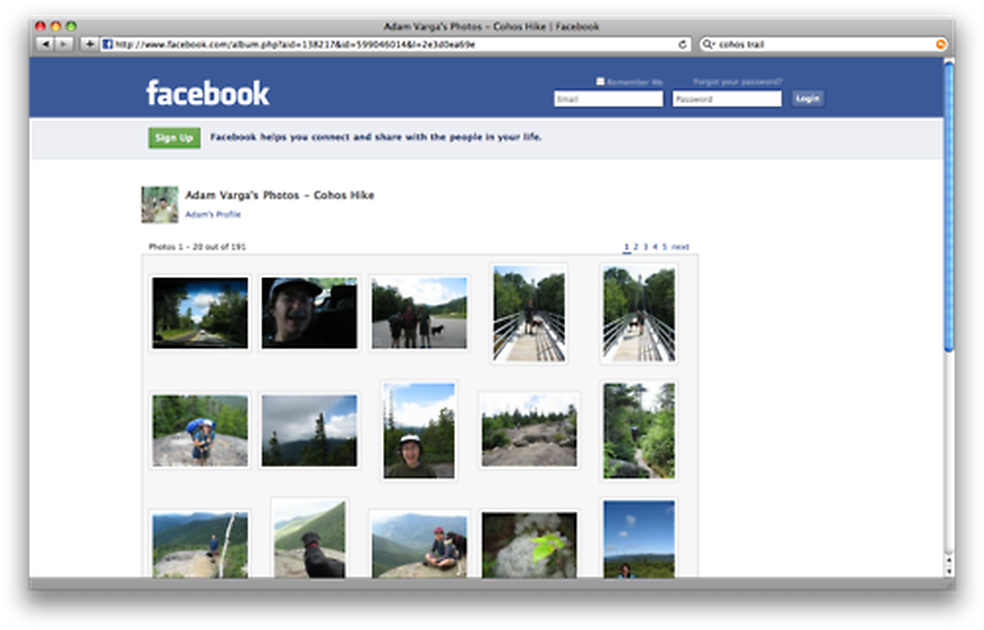
Task: Go to photo page 3
Action: point(645,247)
